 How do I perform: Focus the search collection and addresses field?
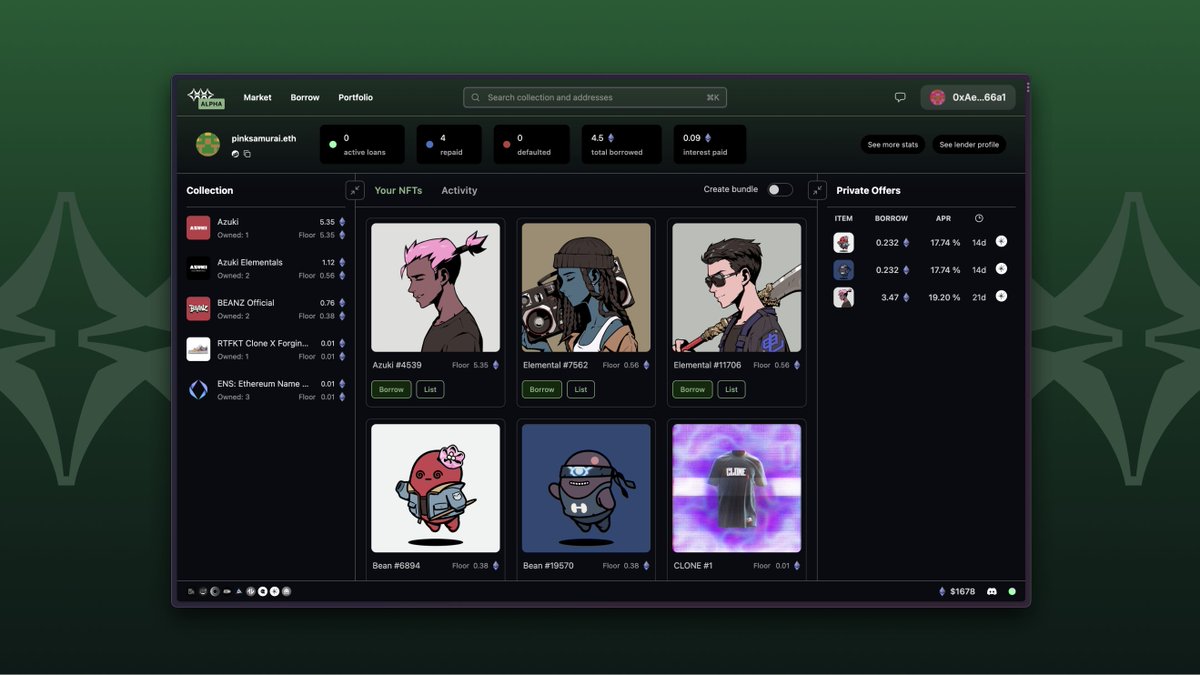pos(595,97)
